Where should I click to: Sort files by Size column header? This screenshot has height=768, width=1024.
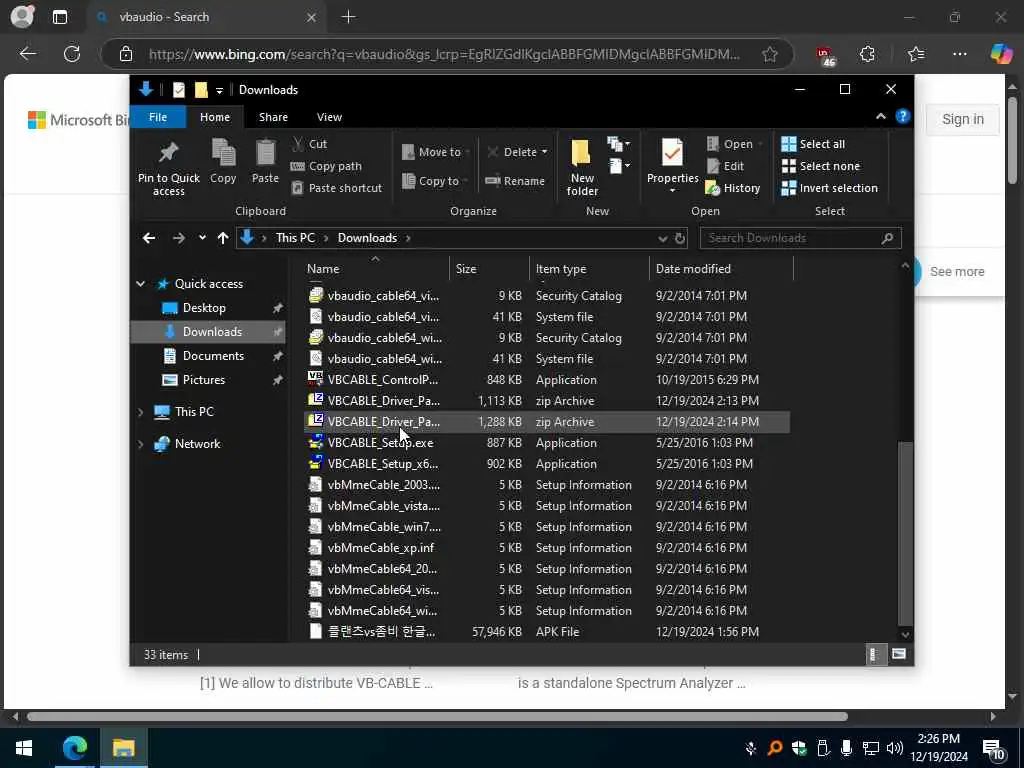tap(489, 268)
